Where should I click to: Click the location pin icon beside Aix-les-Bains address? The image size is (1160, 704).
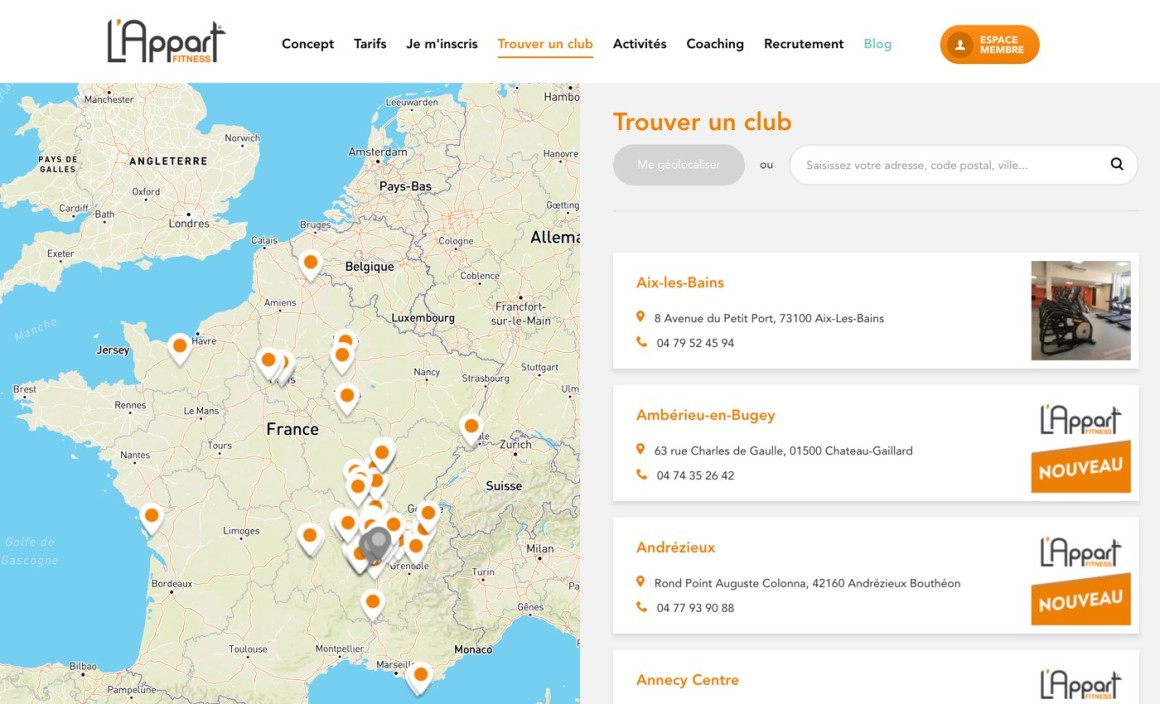pyautogui.click(x=641, y=317)
